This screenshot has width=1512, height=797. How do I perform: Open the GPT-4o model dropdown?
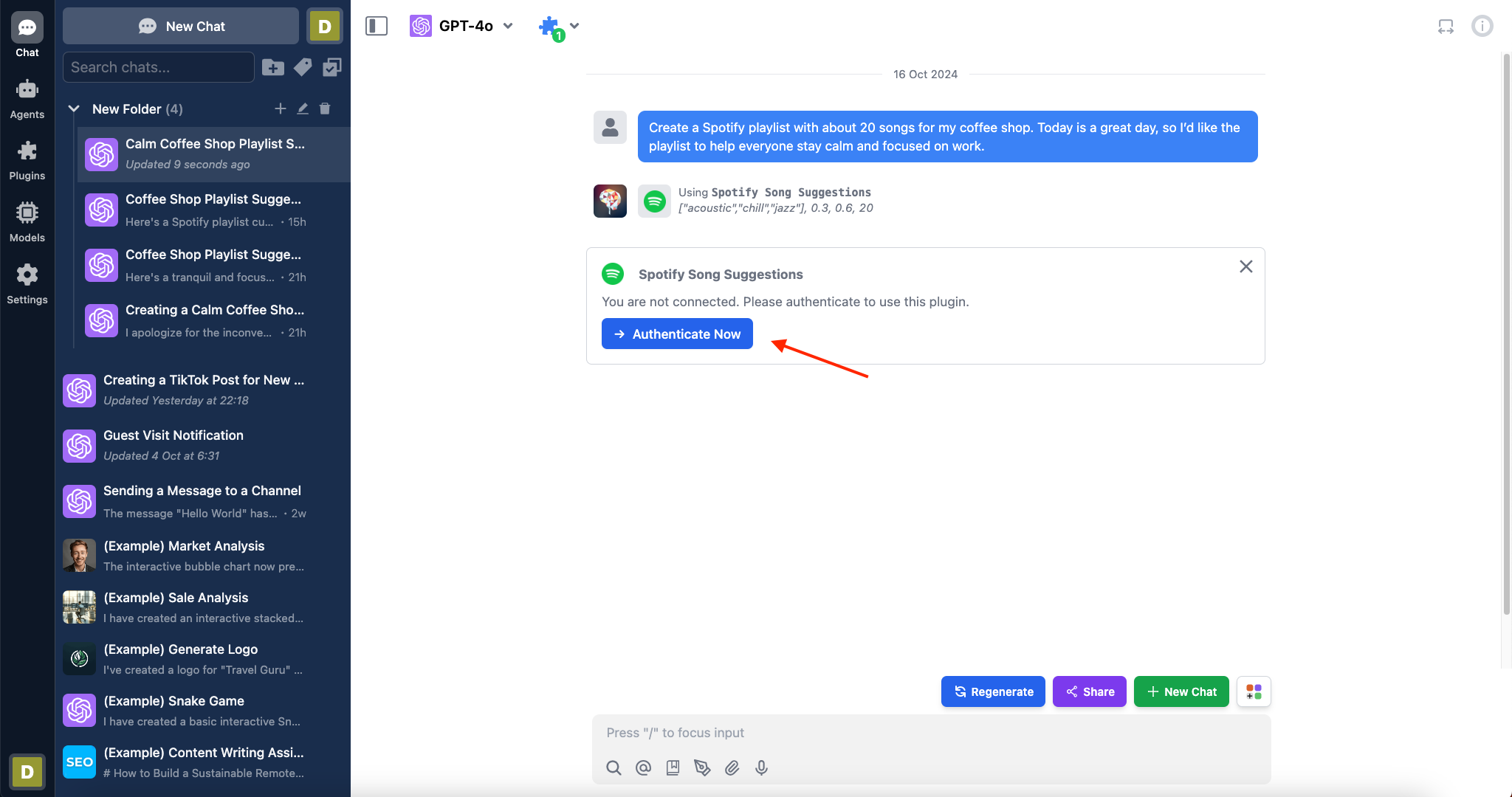(x=461, y=26)
